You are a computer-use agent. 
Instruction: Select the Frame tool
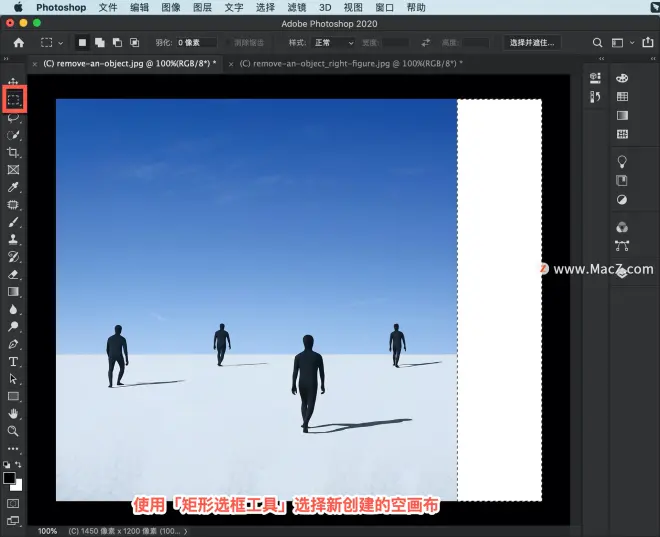(x=13, y=170)
